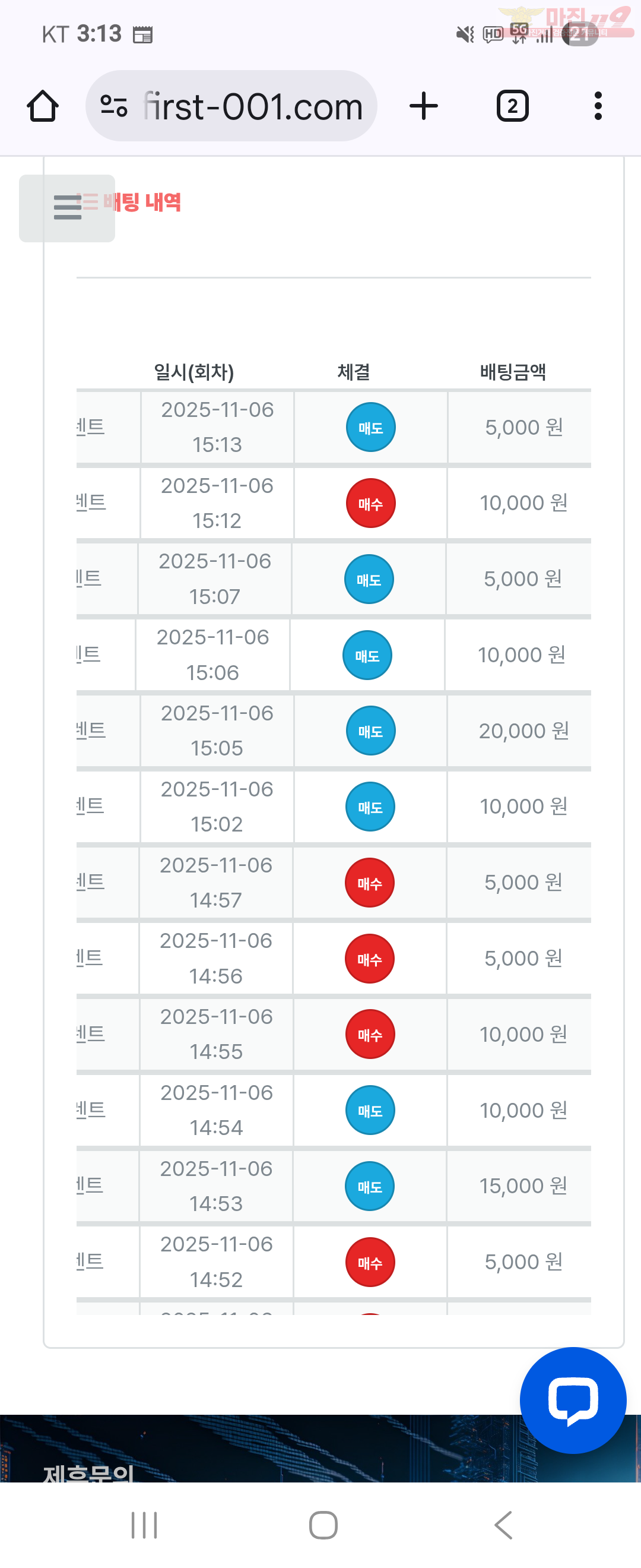Tap the 매수 badge for 14:57
The image size is (641, 1568).
click(369, 883)
